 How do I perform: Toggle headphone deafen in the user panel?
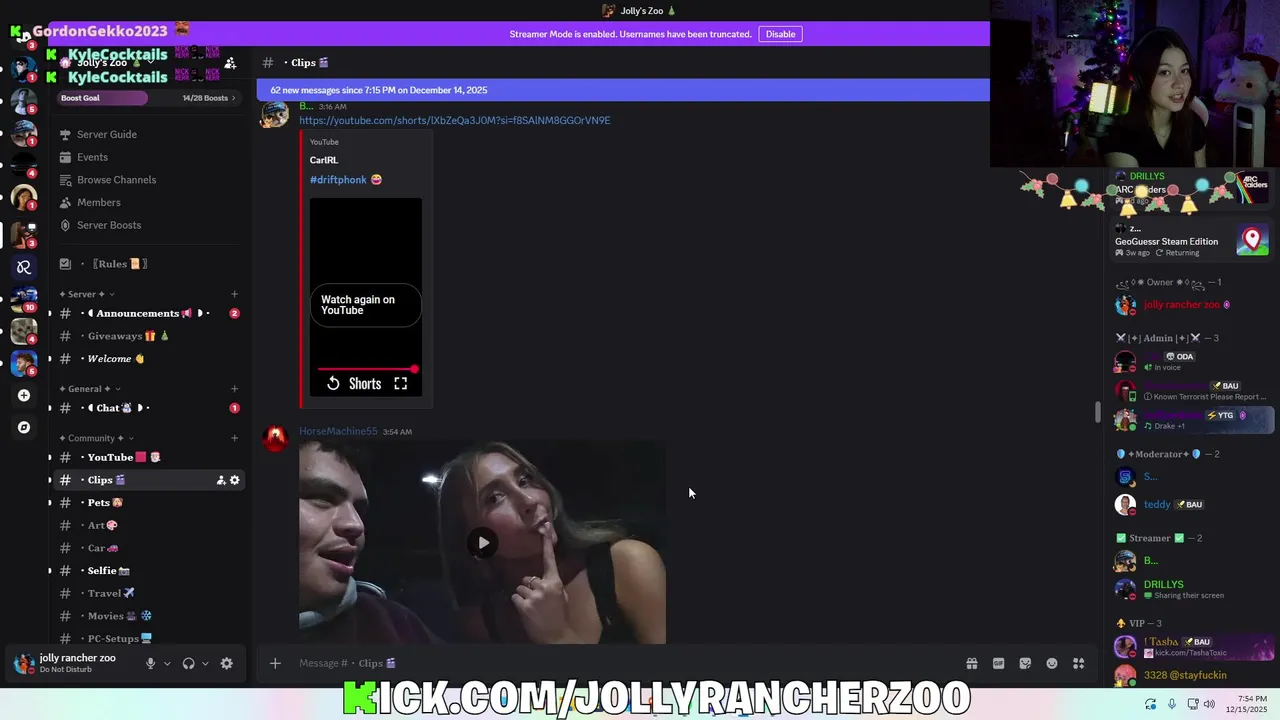tap(188, 663)
